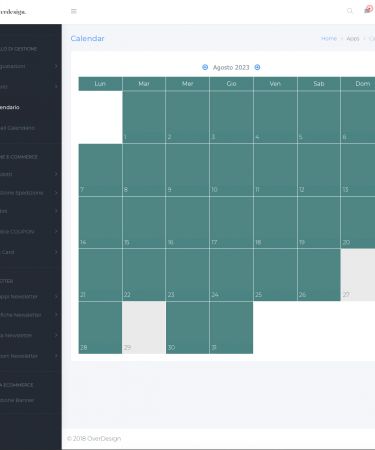The image size is (375, 450).
Task: Select day 22 calendar cell
Action: tap(144, 275)
